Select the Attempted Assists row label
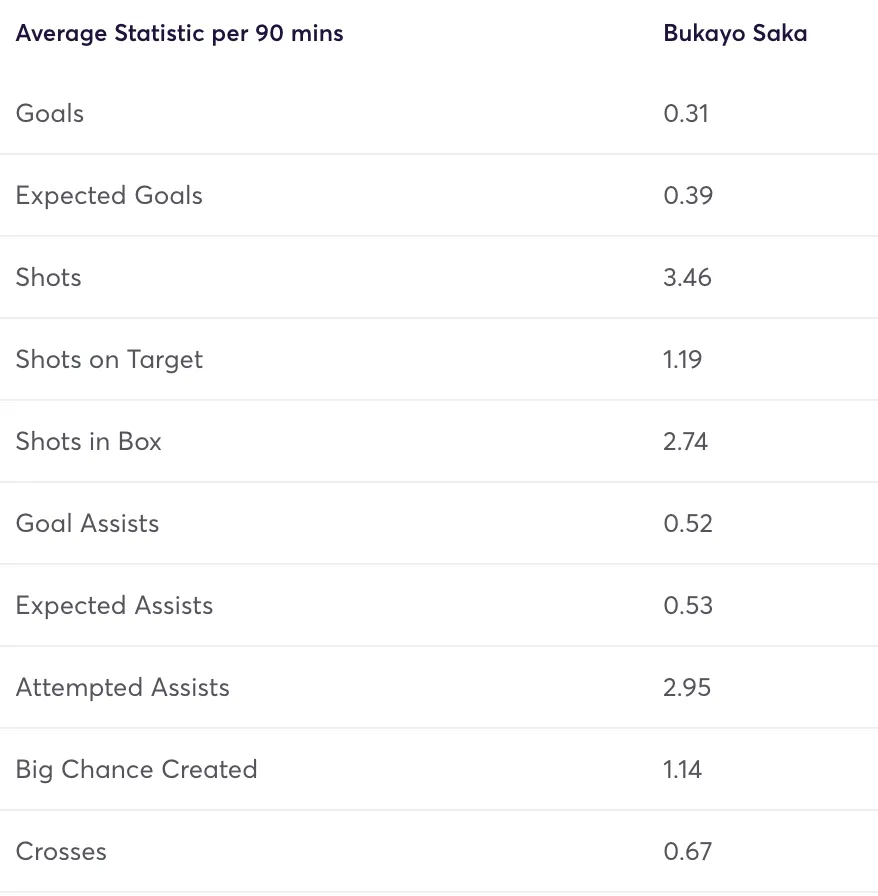The height and width of the screenshot is (896, 878). (x=122, y=687)
